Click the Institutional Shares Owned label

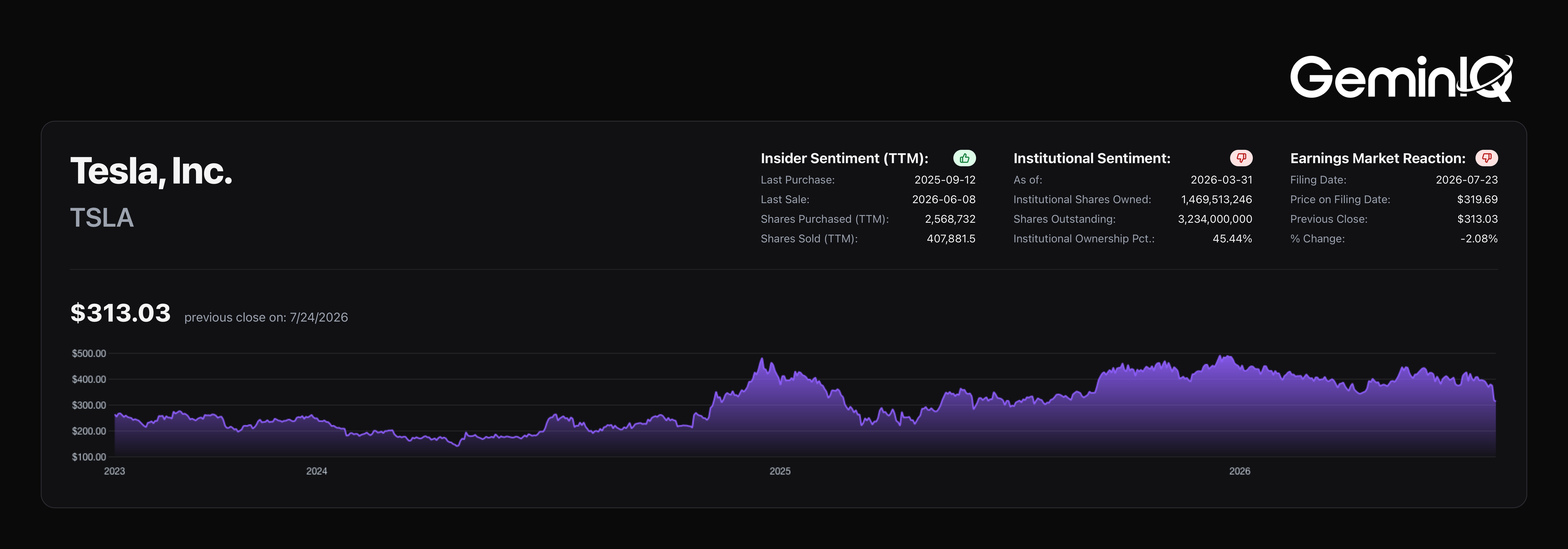[1082, 200]
